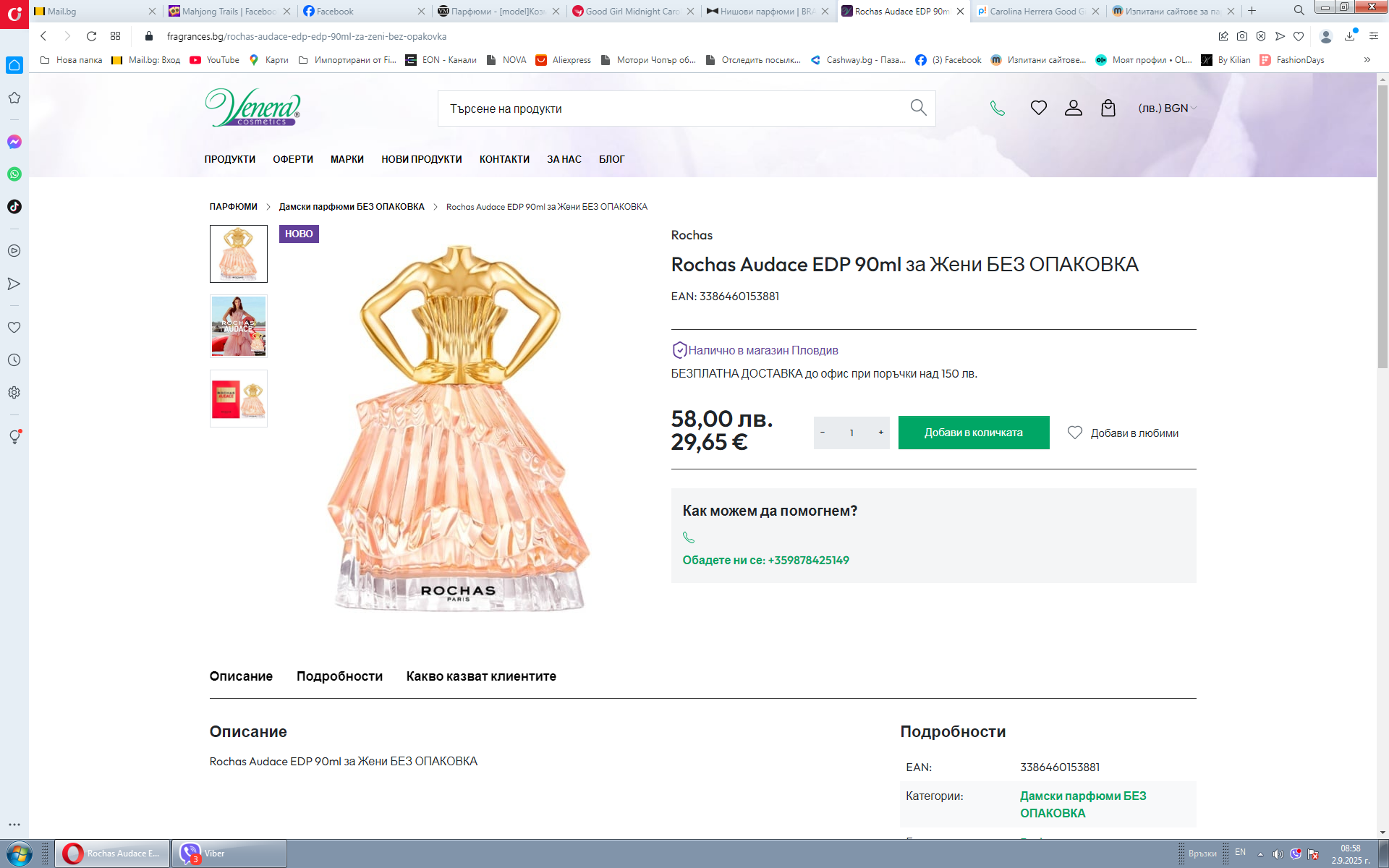Open WhatsApp in Opera sidebar
Viewport: 1389px width, 868px height.
pos(14,174)
